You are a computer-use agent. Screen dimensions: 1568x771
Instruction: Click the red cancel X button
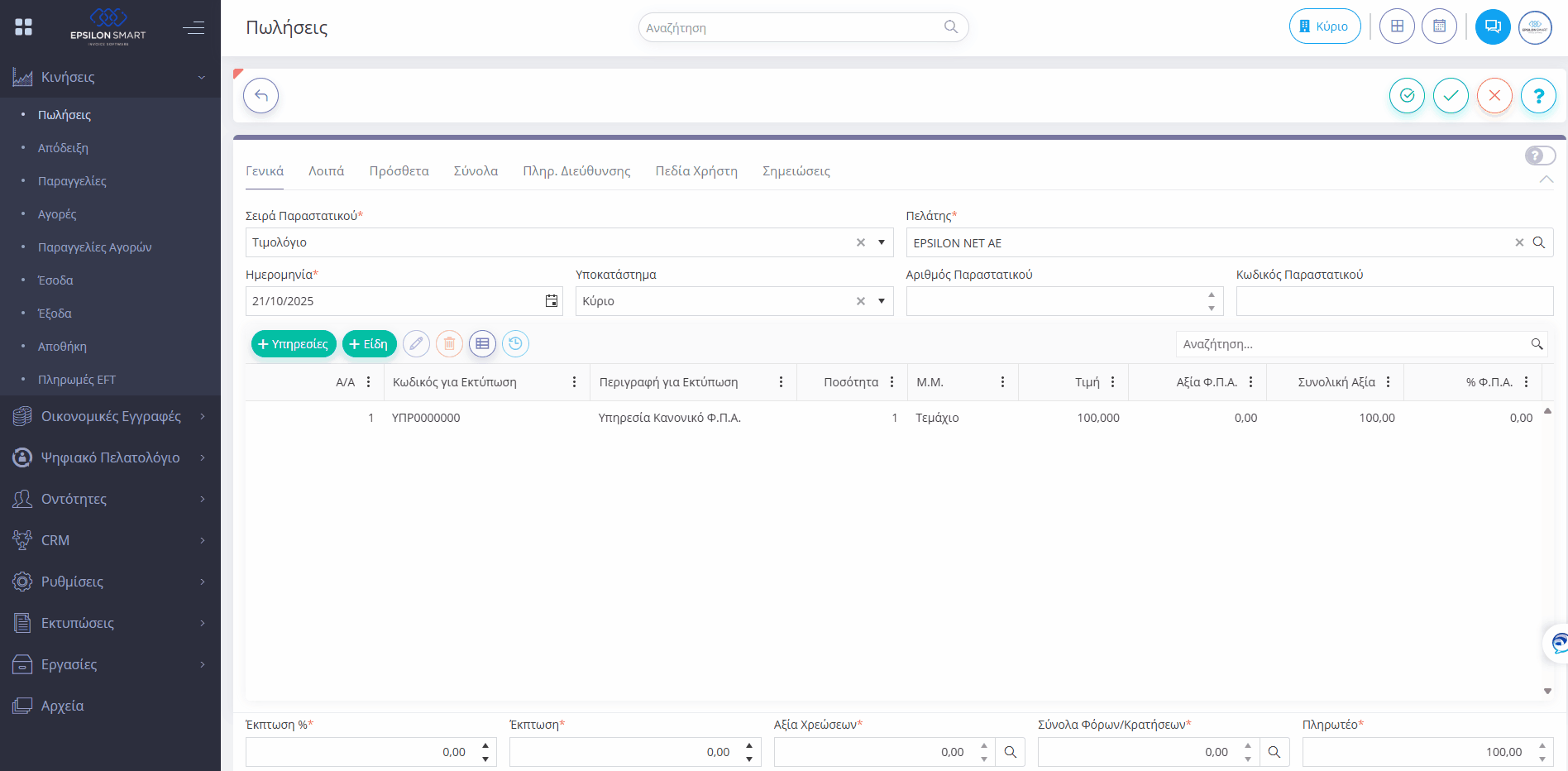pos(1494,96)
